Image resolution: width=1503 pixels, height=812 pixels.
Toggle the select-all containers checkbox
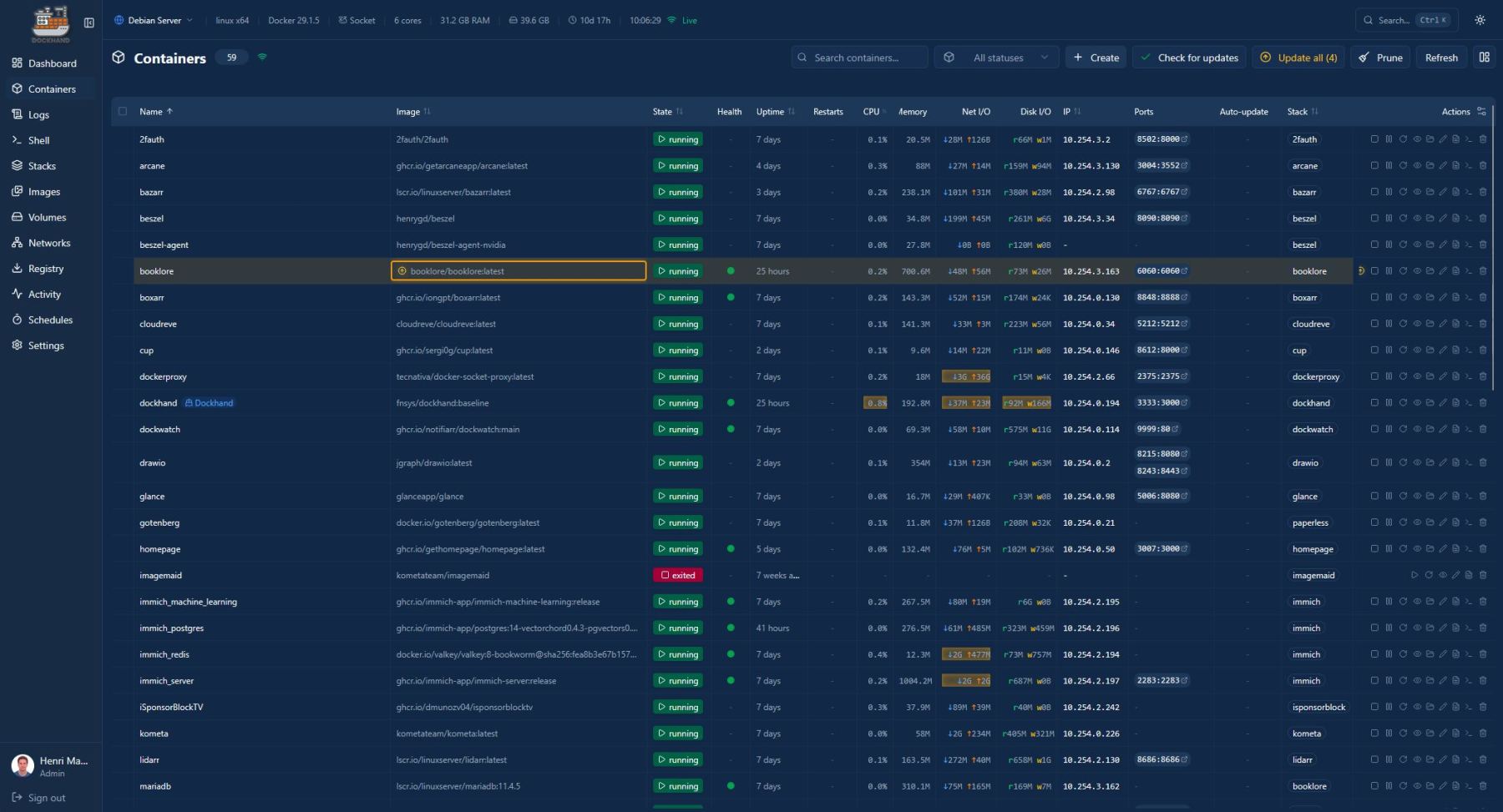click(x=123, y=111)
